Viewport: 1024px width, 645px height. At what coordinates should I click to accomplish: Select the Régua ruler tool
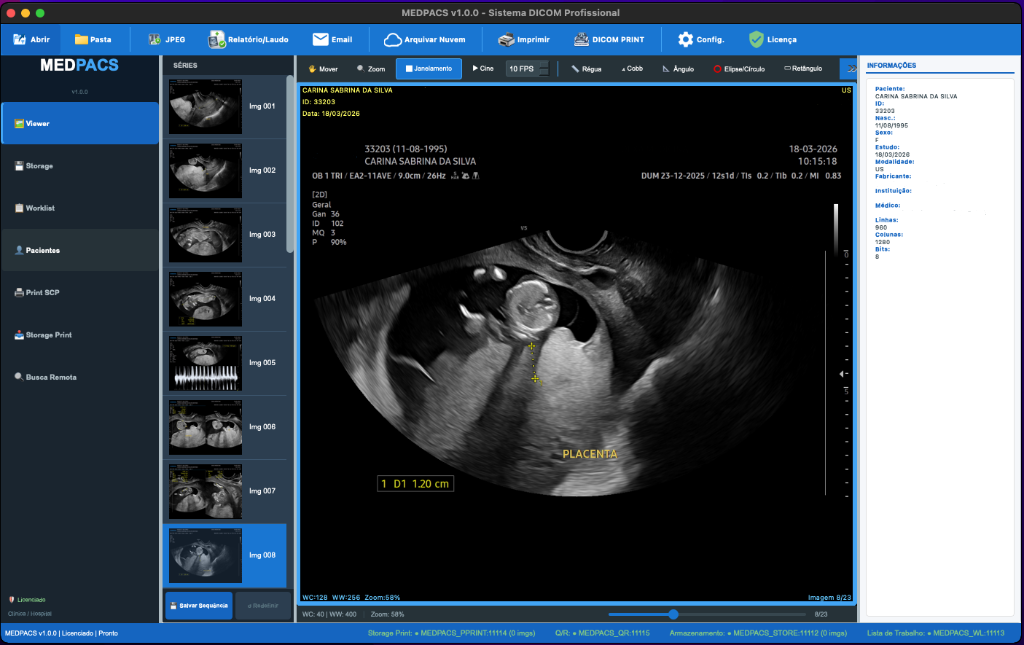586,69
